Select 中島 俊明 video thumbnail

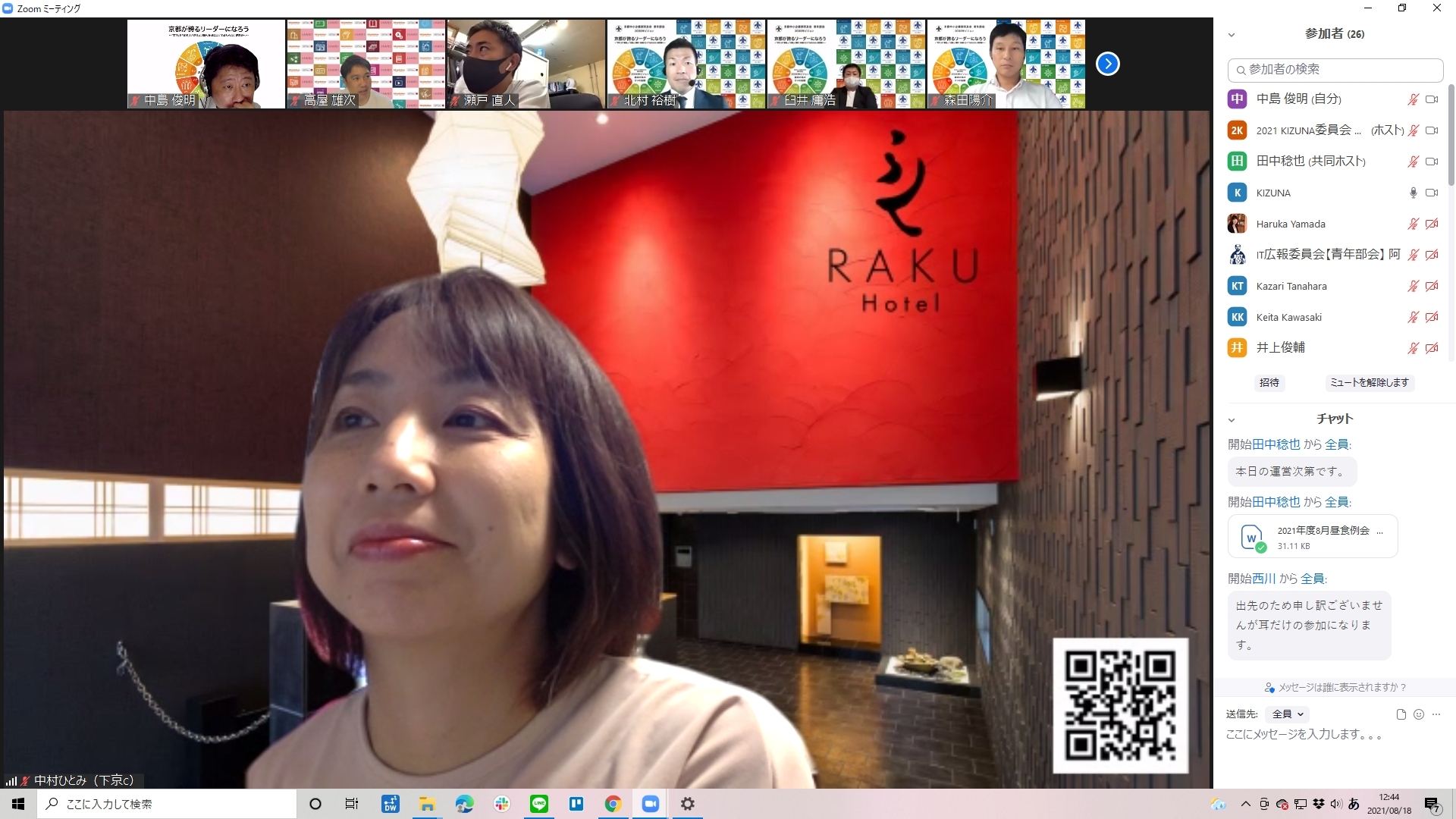point(206,64)
